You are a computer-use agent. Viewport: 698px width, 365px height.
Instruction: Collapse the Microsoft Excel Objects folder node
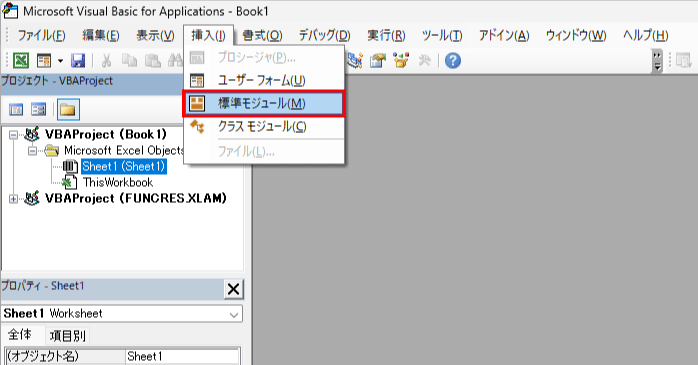click(x=32, y=151)
